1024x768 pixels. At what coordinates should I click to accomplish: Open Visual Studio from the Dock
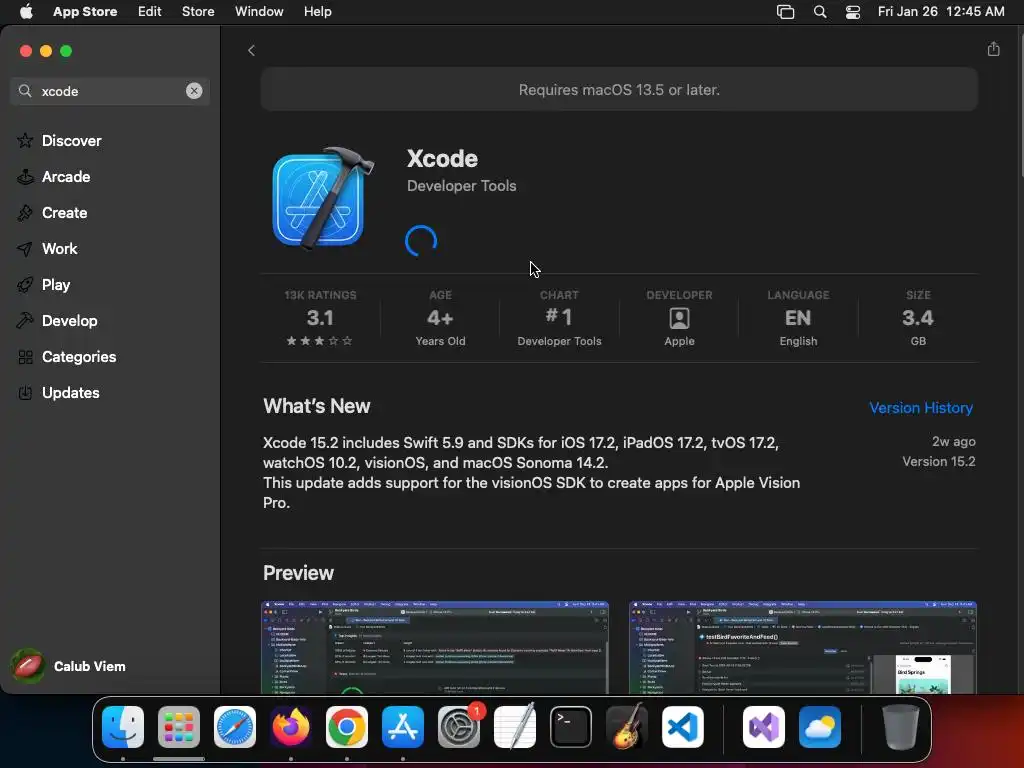763,727
